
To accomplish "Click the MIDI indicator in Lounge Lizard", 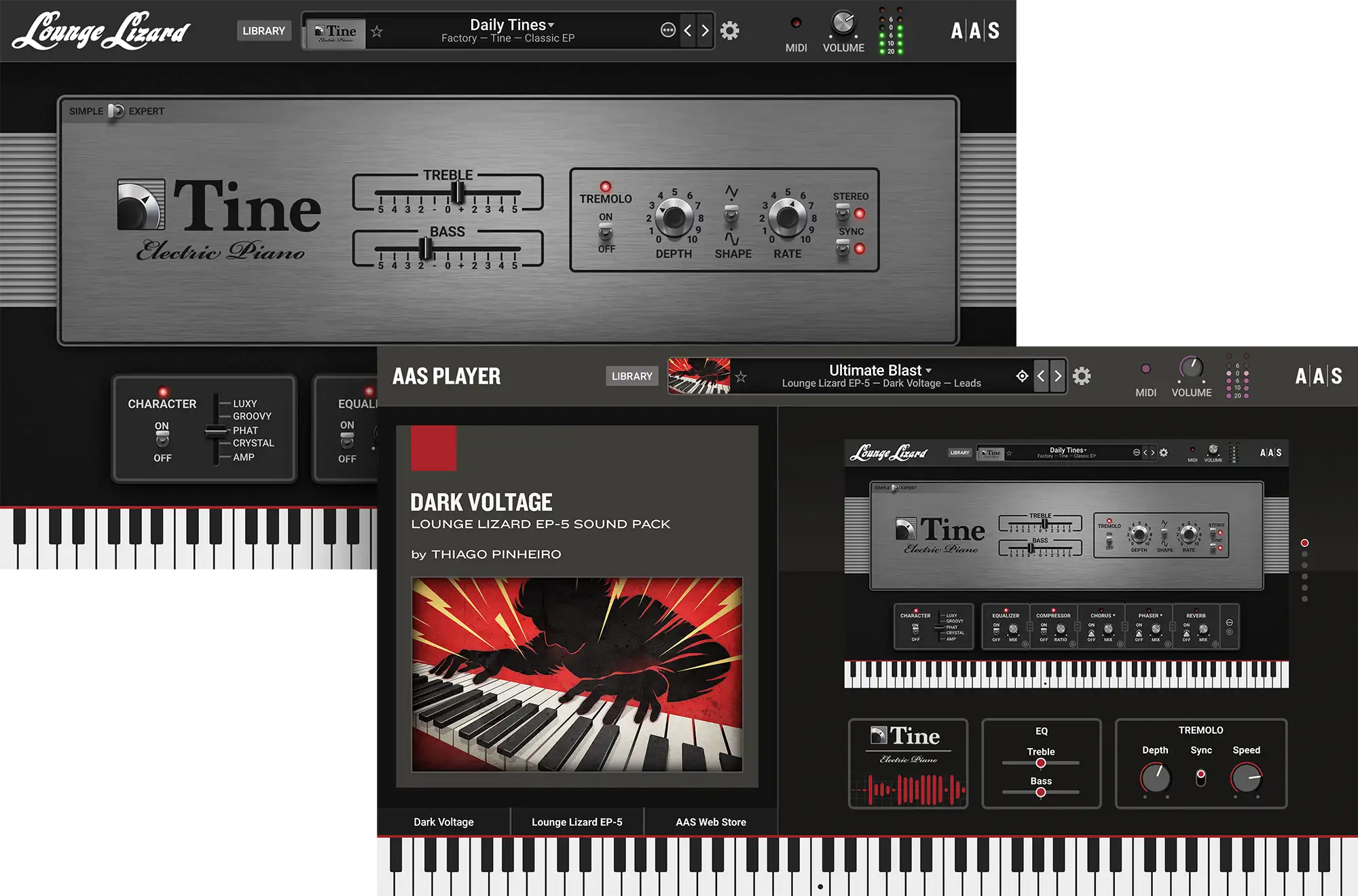I will 796,23.
